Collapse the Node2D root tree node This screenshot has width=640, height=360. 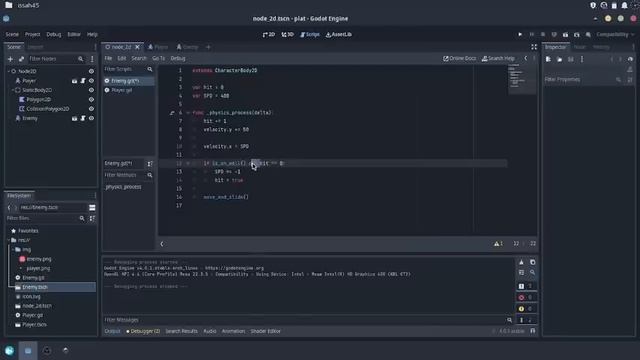(x=9, y=71)
